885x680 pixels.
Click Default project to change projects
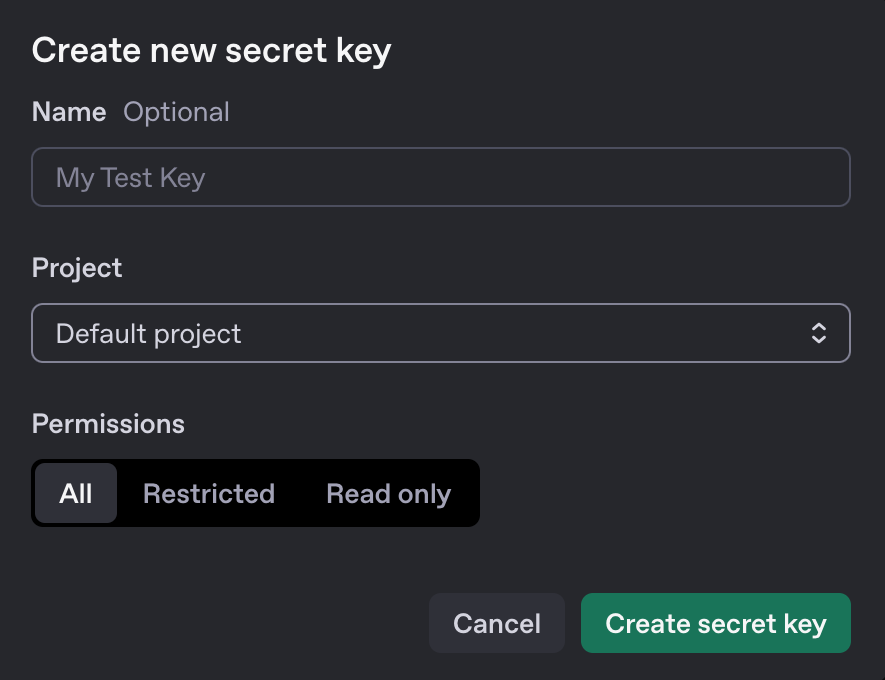tap(148, 333)
